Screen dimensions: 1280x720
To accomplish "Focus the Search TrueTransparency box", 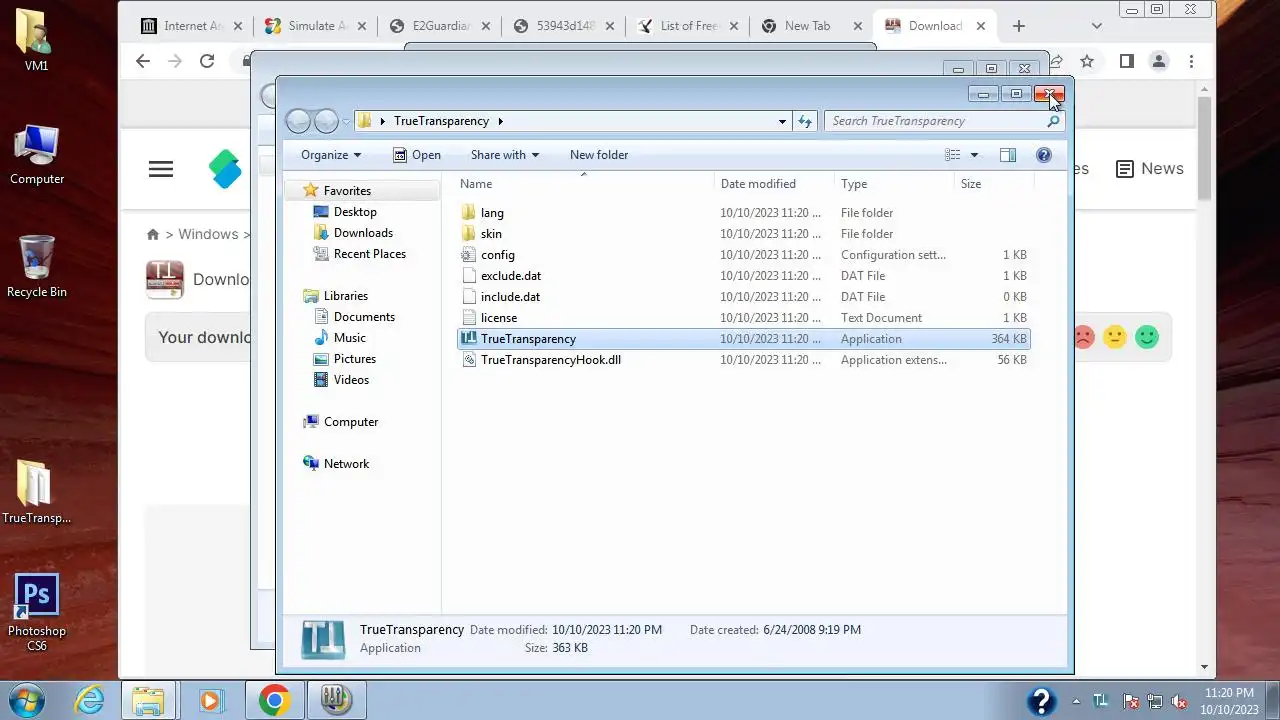I will (944, 121).
